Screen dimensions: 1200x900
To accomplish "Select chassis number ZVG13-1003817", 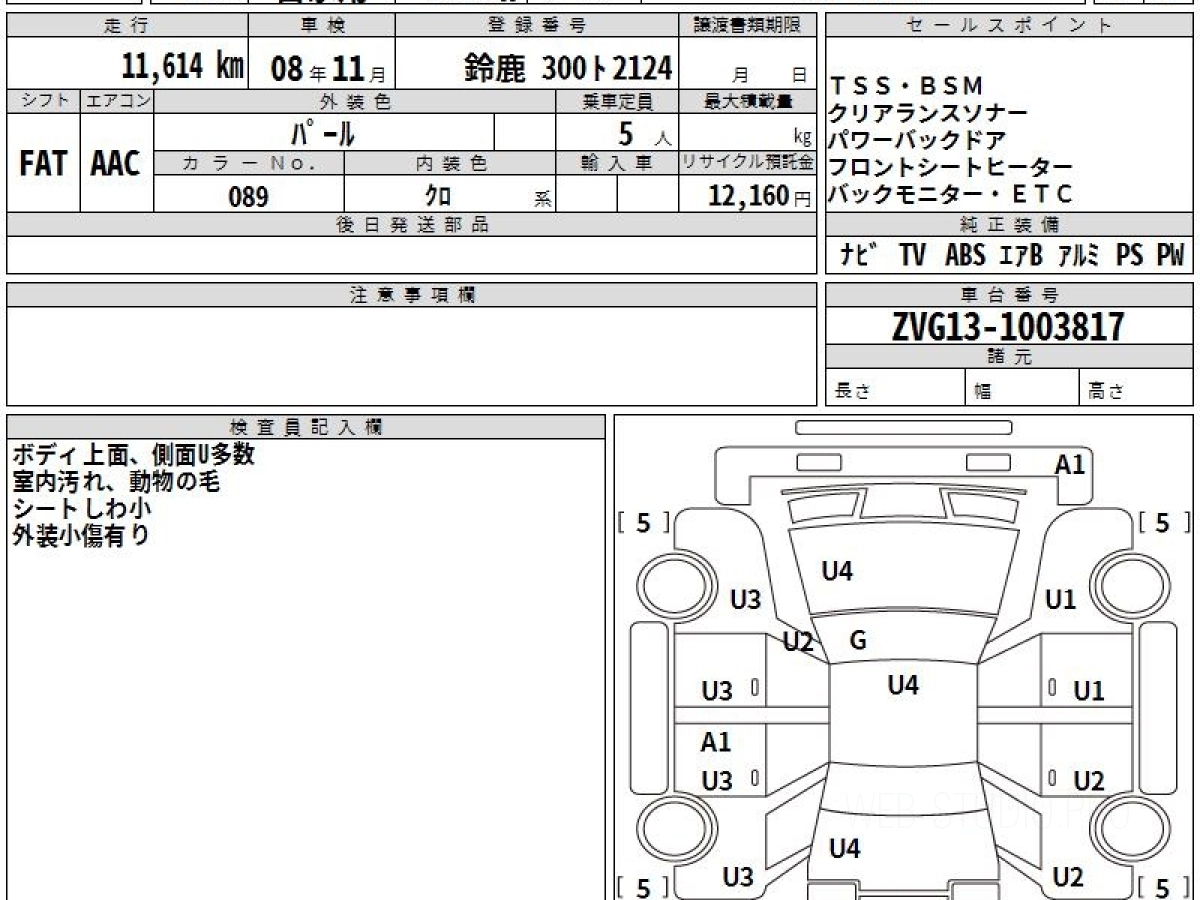I will click(x=1008, y=327).
